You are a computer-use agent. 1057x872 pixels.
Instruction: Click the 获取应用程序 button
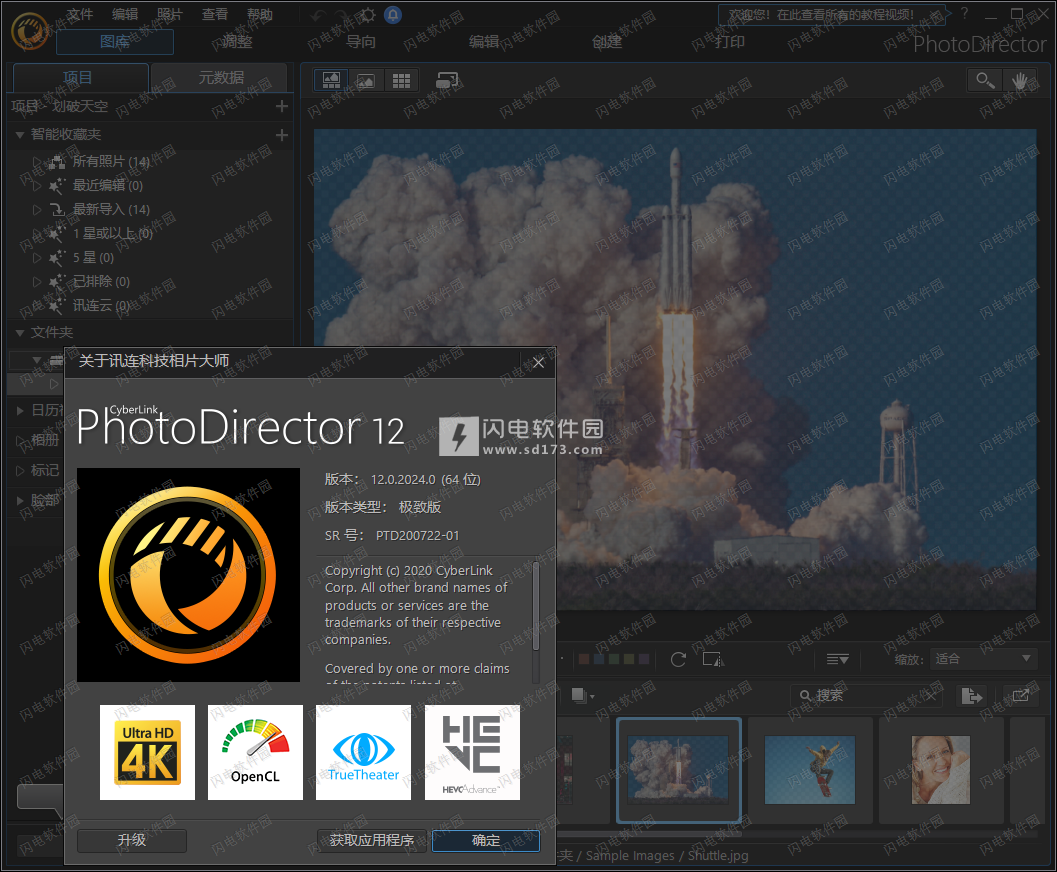[371, 840]
